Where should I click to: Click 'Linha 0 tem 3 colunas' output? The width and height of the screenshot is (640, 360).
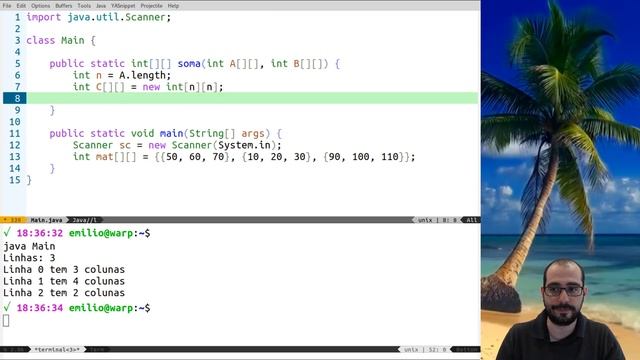[64, 269]
